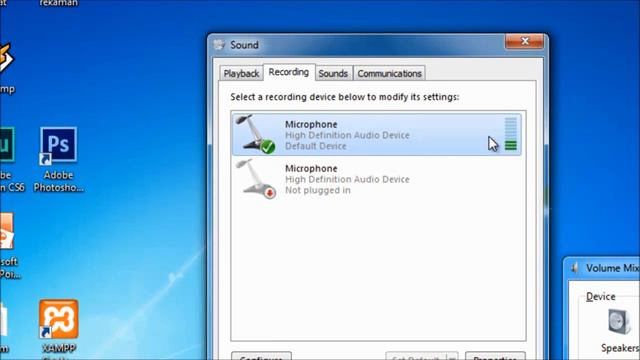The width and height of the screenshot is (640, 360).
Task: Open the Set Default dropdown arrow
Action: [452, 356]
